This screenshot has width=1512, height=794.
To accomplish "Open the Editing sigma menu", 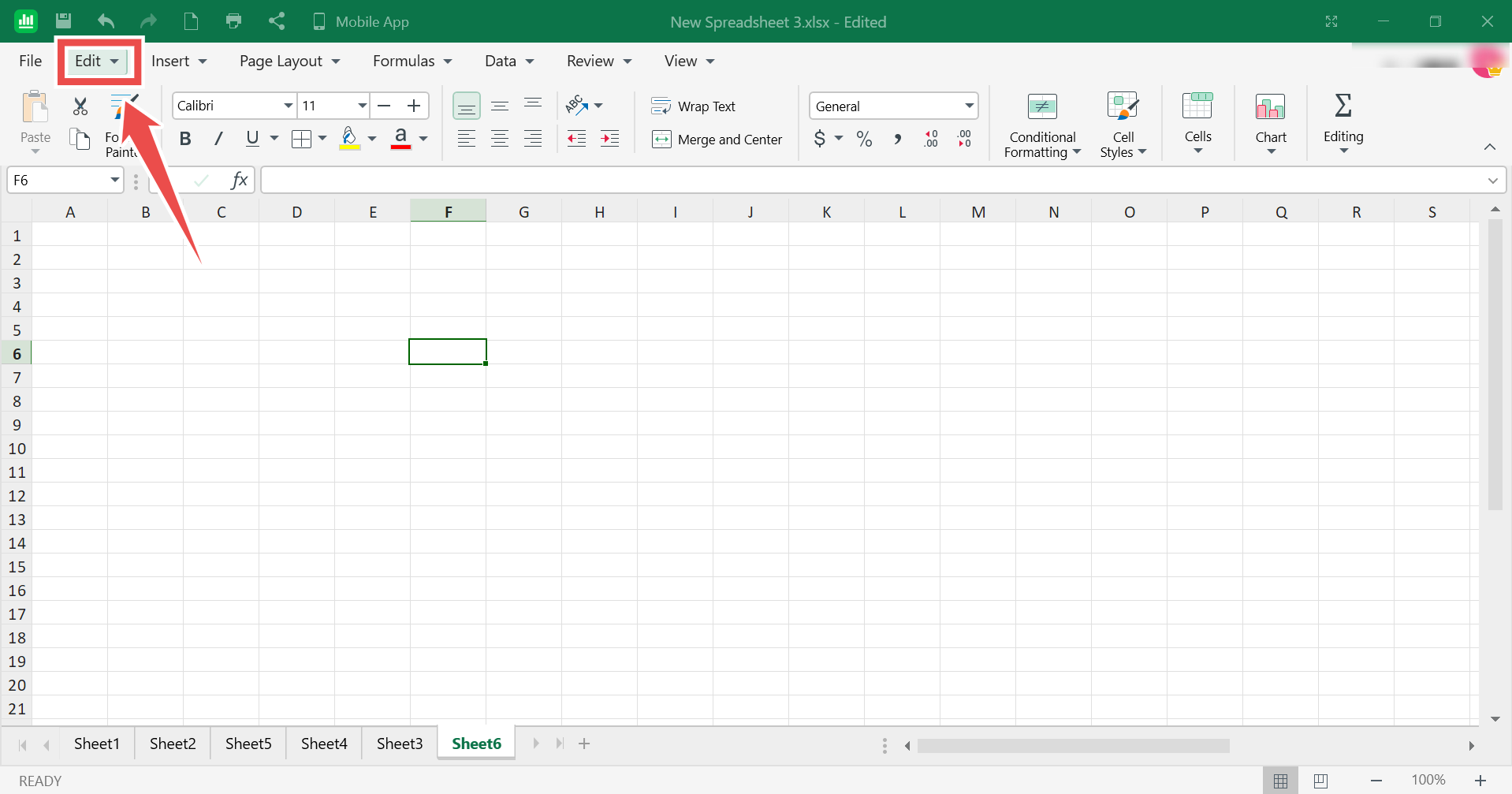I will point(1343,122).
